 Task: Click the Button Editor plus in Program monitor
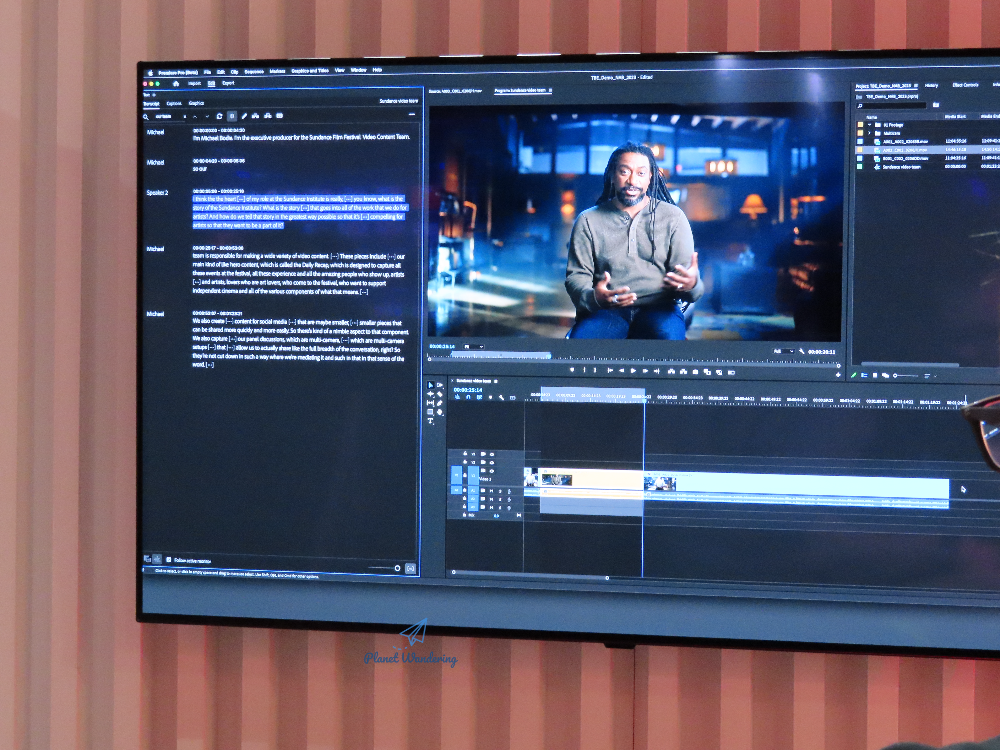(x=838, y=374)
